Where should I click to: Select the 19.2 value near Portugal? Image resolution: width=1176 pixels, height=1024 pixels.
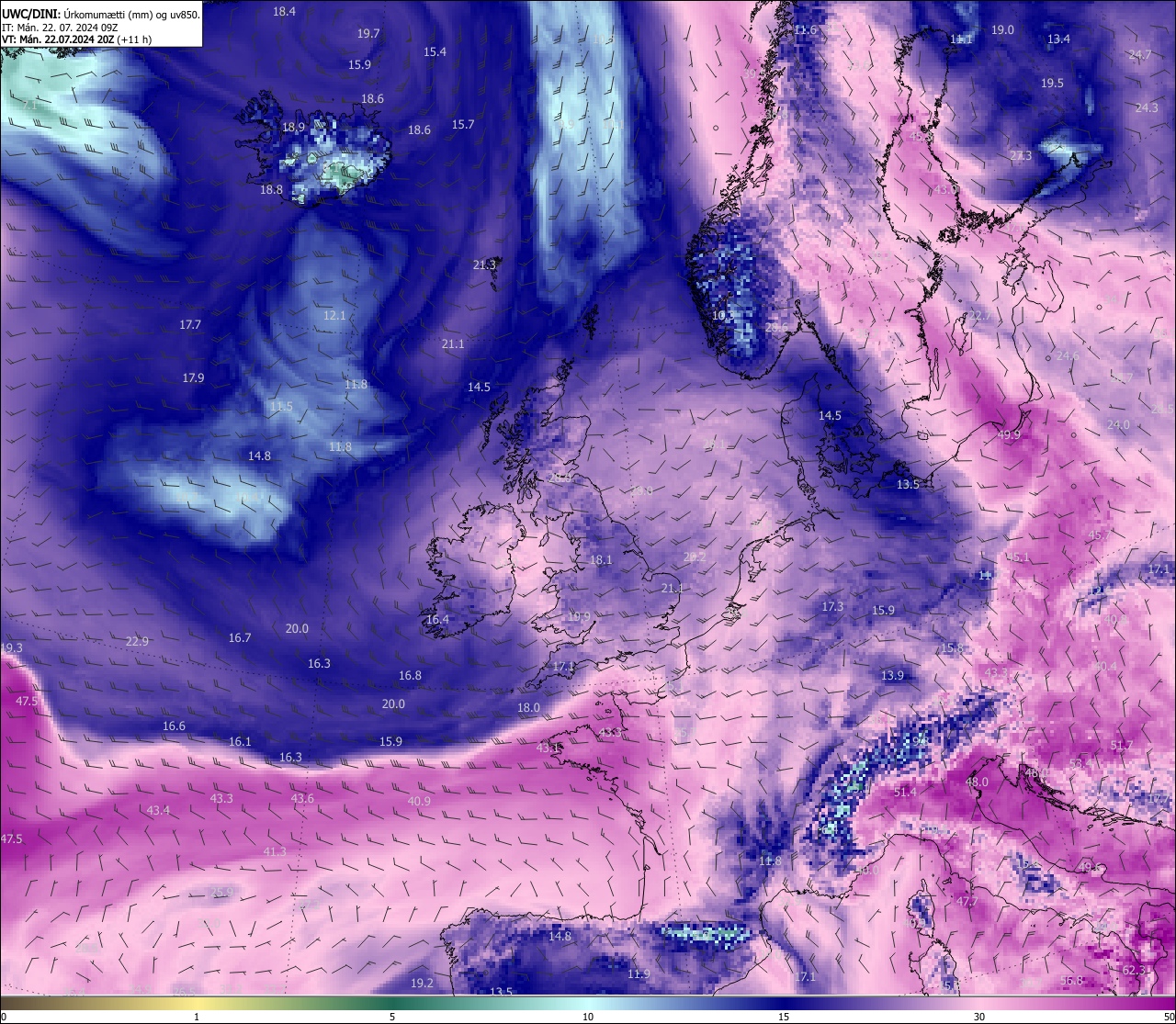[x=422, y=984]
